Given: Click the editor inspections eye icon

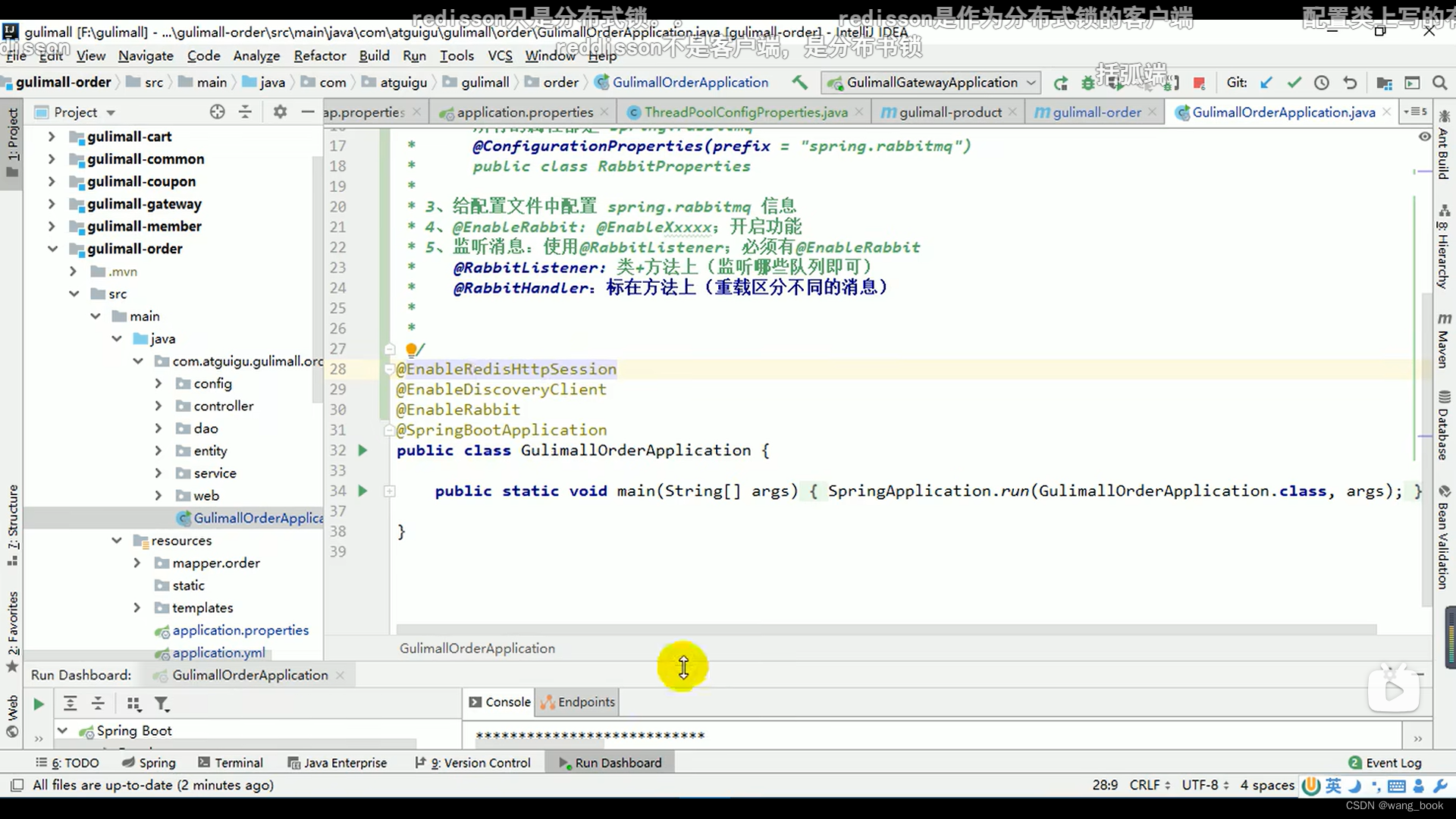Looking at the screenshot, I should [1424, 136].
